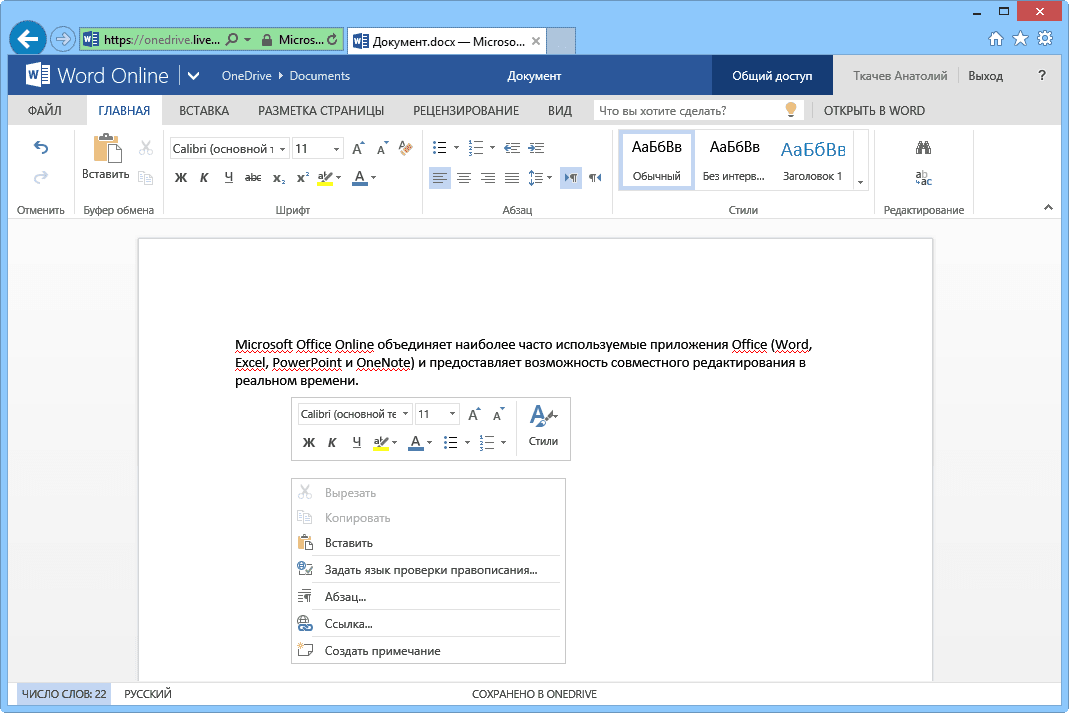Click the ЧИСЛО СЛОВ: 22 status indicator
Image resolution: width=1069 pixels, height=713 pixels.
[64, 694]
